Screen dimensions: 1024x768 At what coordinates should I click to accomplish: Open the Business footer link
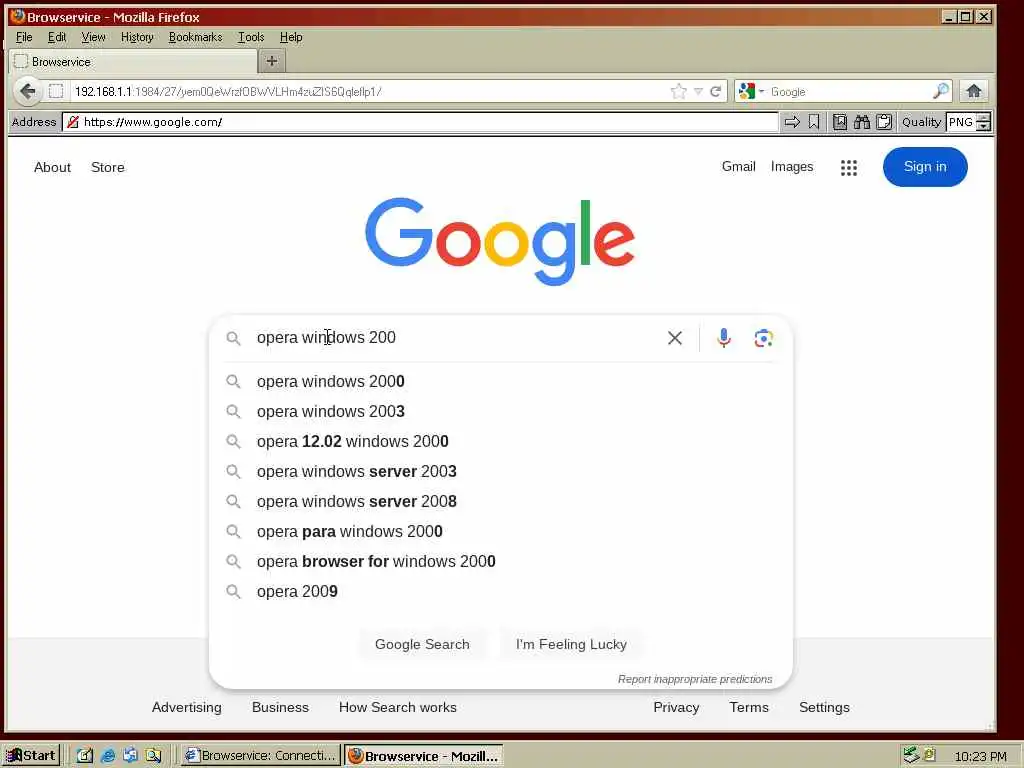[x=280, y=707]
